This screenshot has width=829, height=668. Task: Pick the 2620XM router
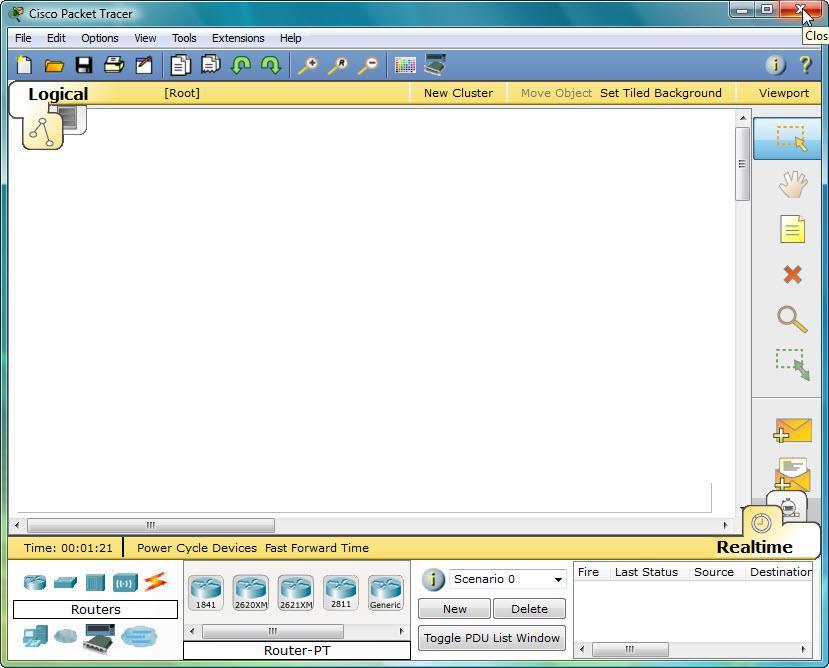[251, 593]
